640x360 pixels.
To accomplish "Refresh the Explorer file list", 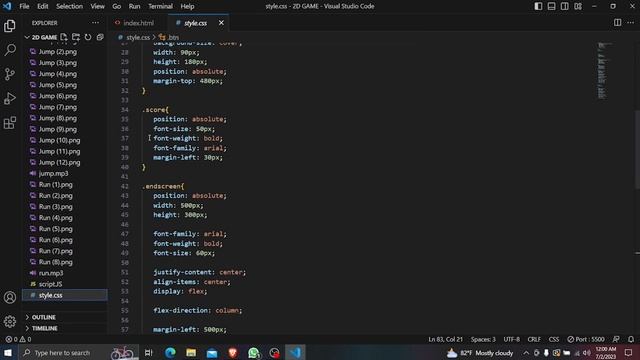I will click(88, 37).
